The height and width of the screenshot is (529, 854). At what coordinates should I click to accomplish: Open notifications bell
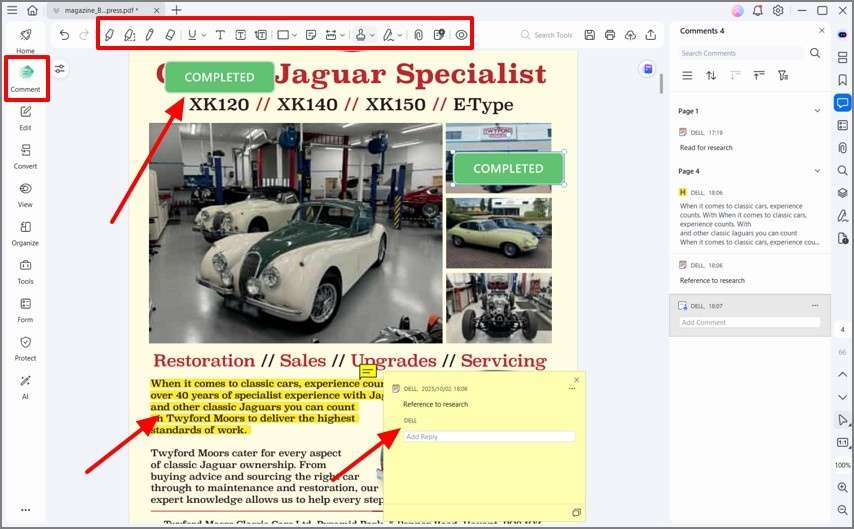[x=758, y=10]
